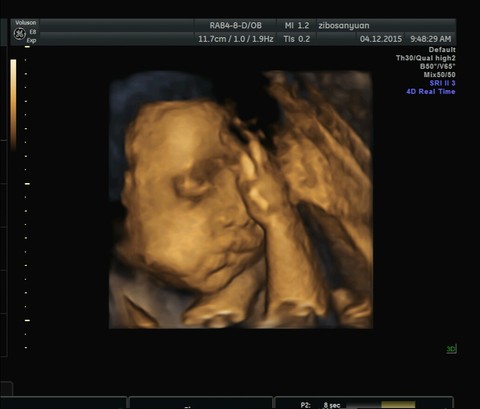Click the TIs 0.2 indicator
This screenshot has height=409, width=480.
[x=297, y=39]
